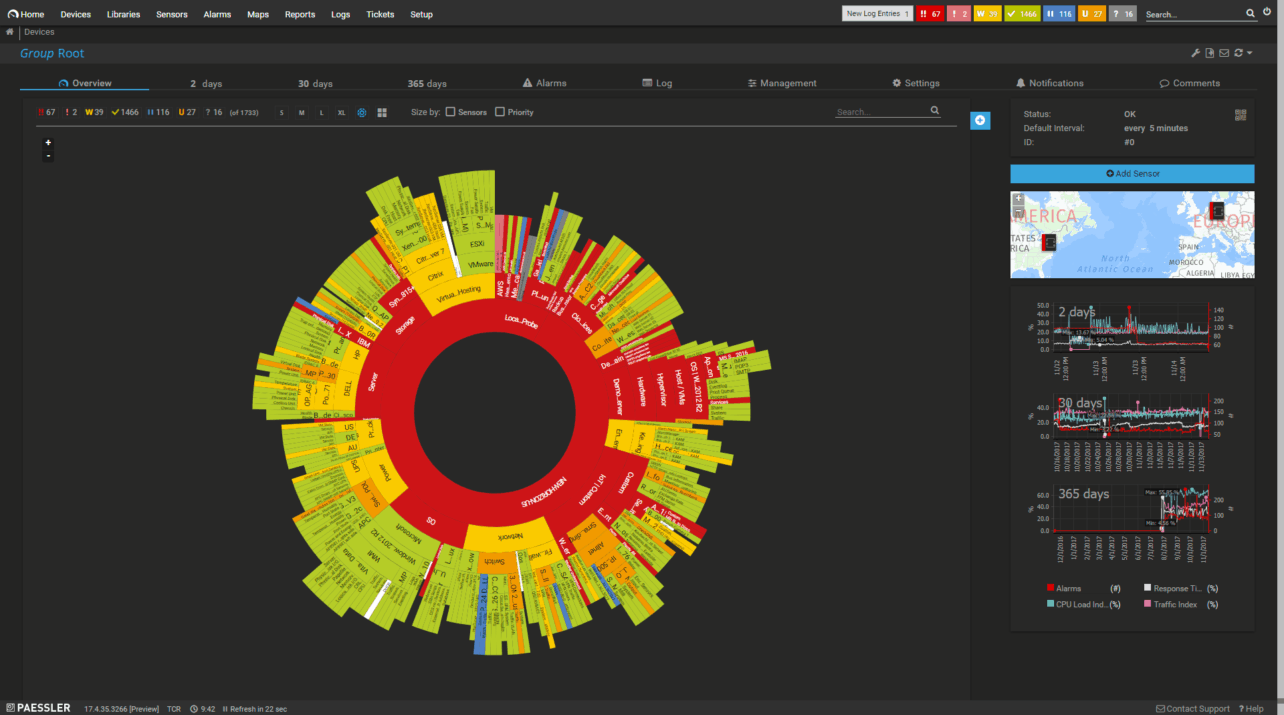Select the sunburst view icon
Screen dimensions: 1284x715
pyautogui.click(x=361, y=112)
